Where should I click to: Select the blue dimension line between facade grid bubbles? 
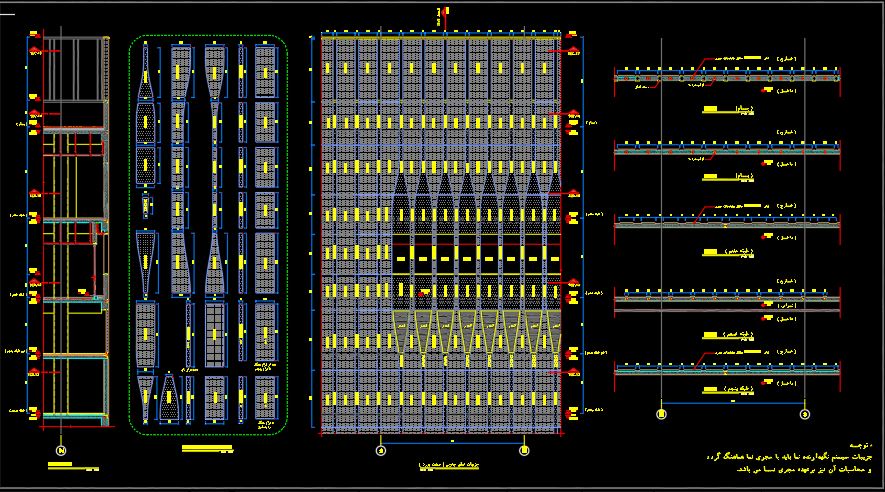pos(453,443)
